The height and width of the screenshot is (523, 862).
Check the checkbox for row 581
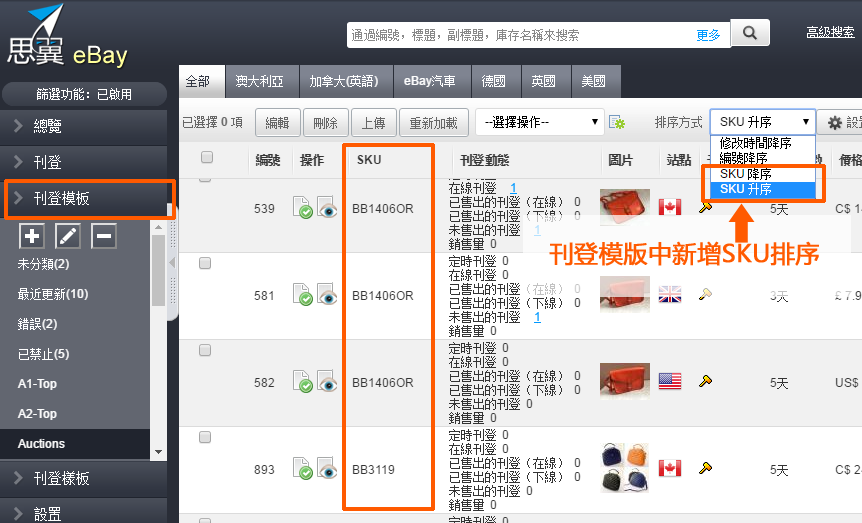(205, 263)
